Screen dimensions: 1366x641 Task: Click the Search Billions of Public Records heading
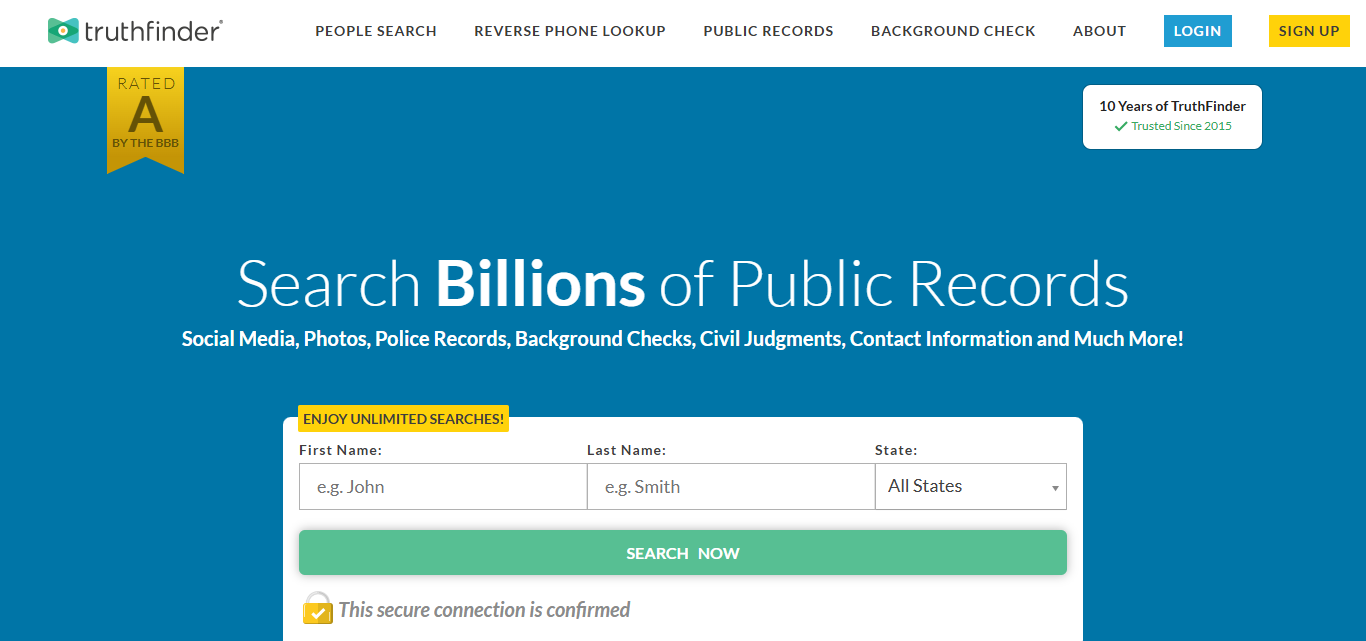[x=683, y=283]
